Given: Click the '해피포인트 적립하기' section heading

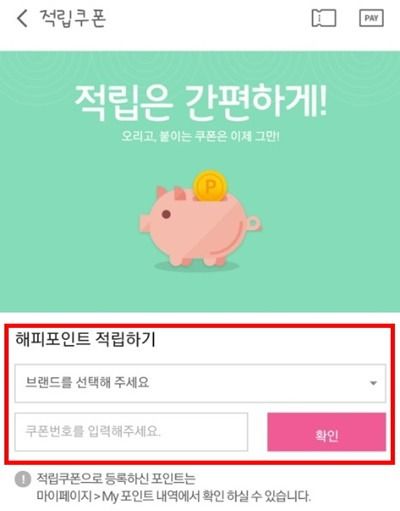Looking at the screenshot, I should click(x=85, y=340).
